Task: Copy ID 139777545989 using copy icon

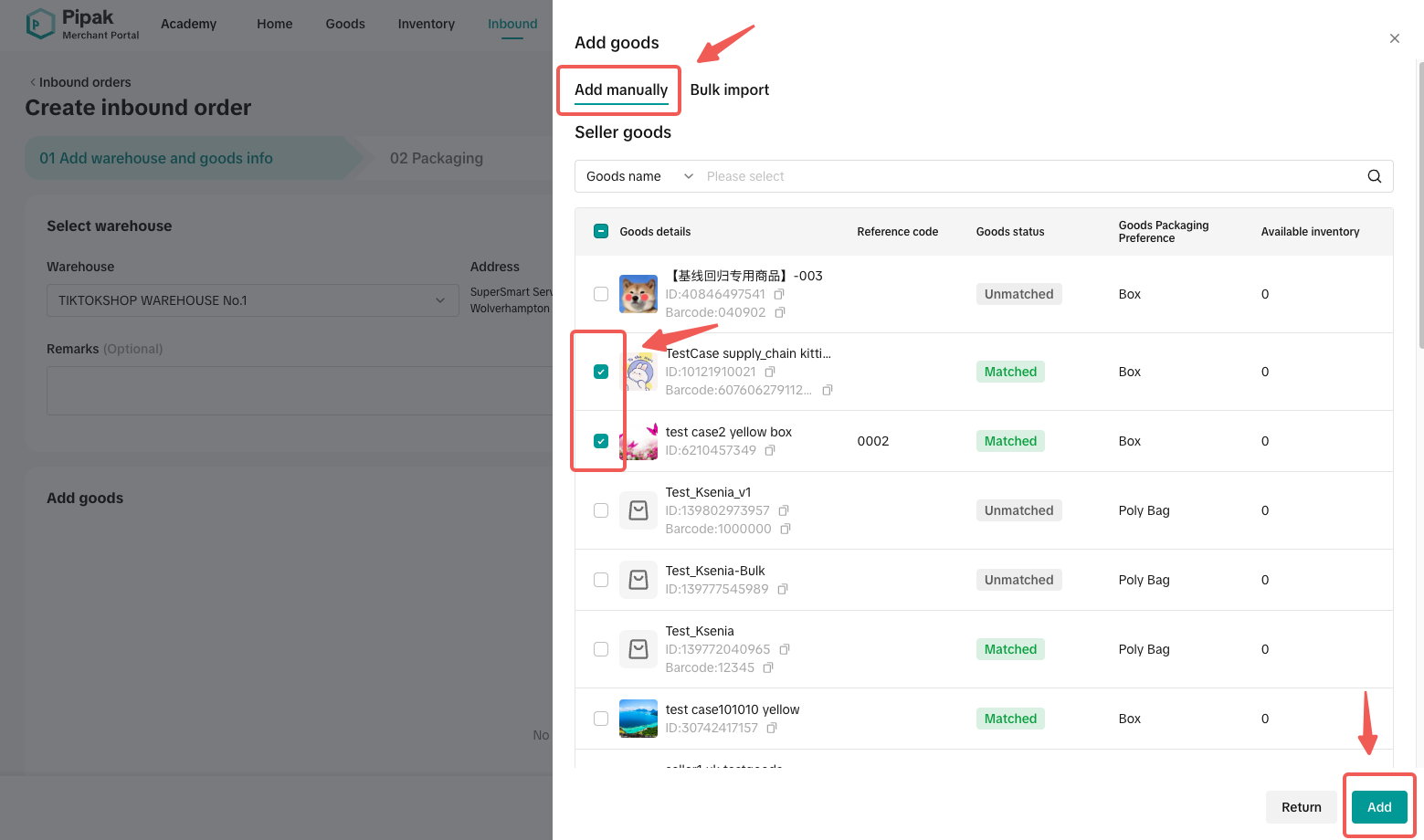Action: pyautogui.click(x=783, y=590)
